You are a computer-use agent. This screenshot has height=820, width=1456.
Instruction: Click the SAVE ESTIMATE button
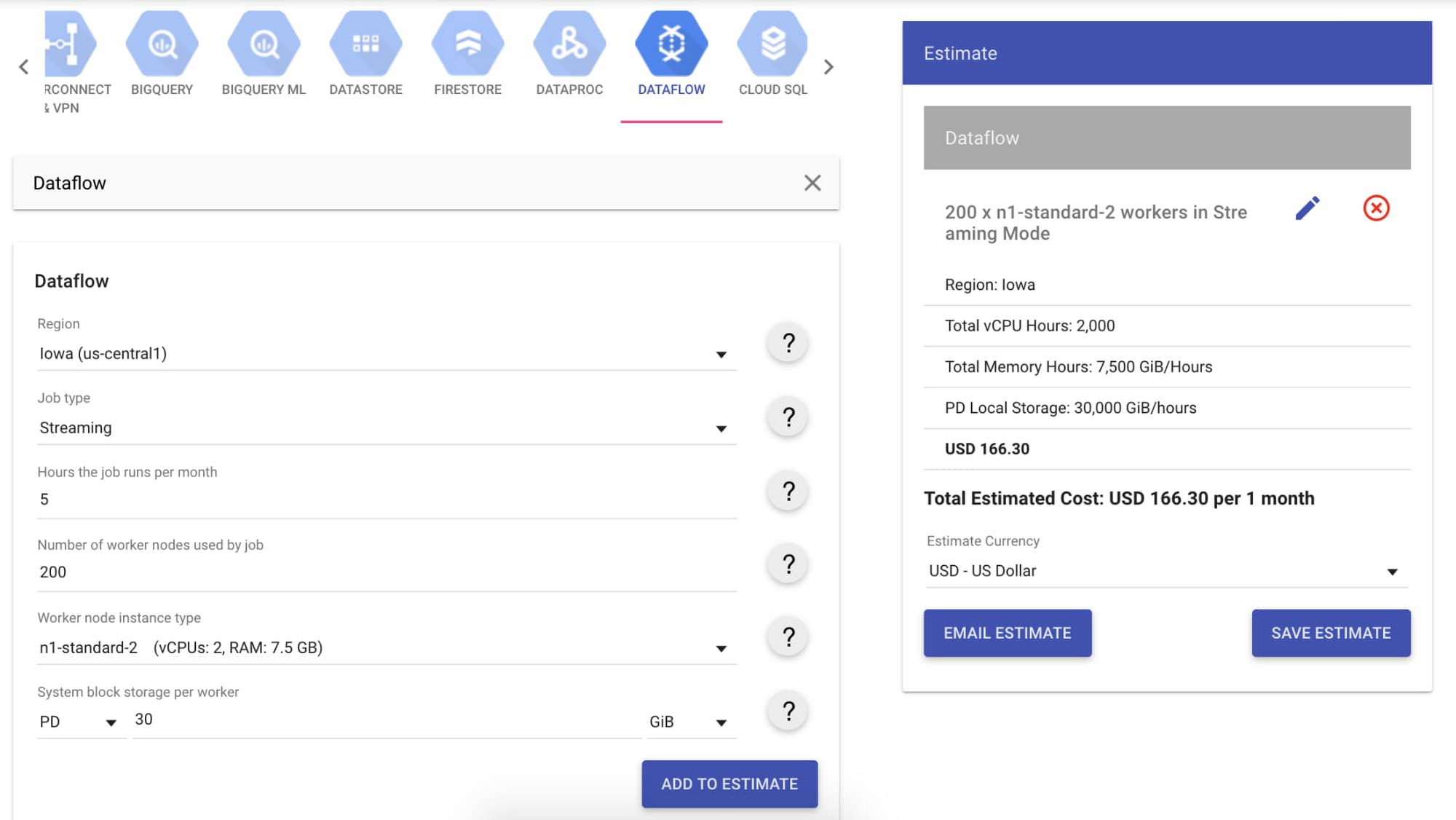[x=1331, y=634]
